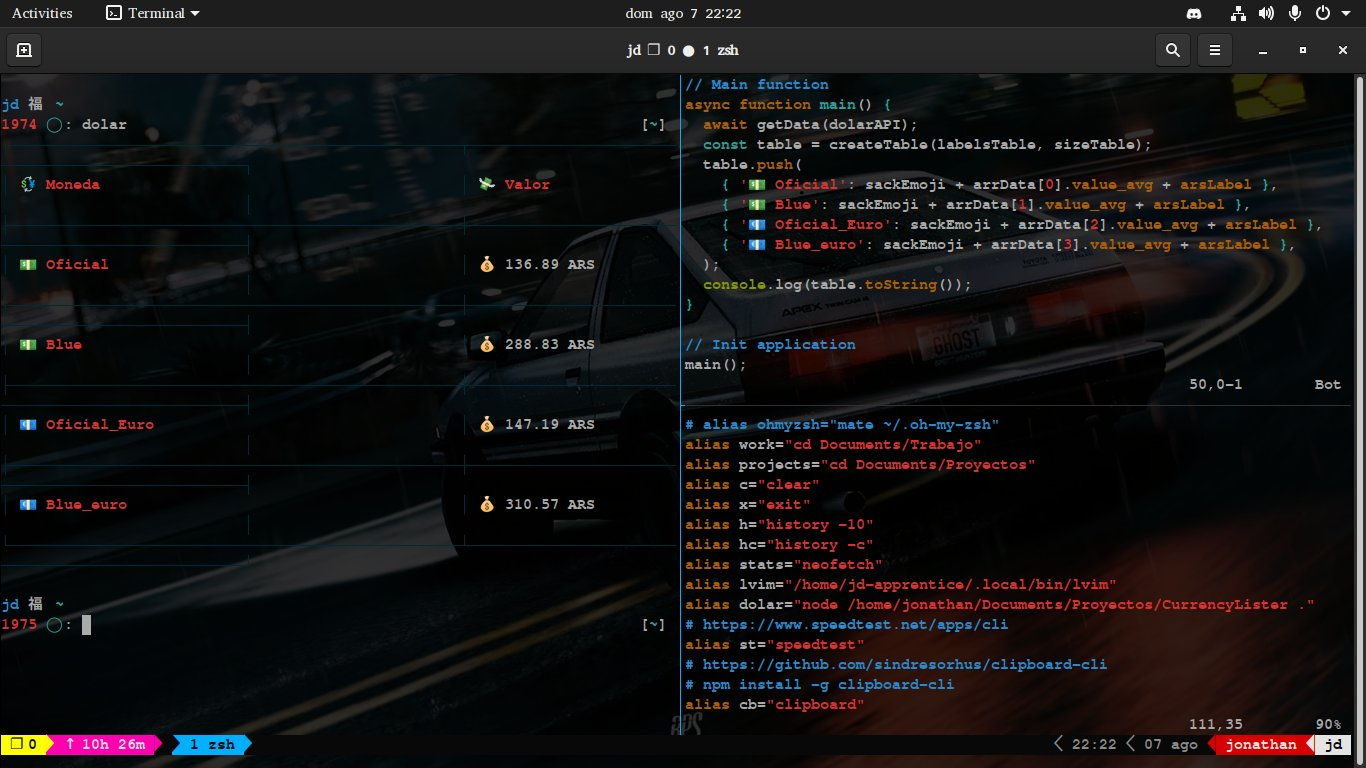Click the euro note emoji beside Blue_euro
Screen dimensions: 1366x768
28,504
